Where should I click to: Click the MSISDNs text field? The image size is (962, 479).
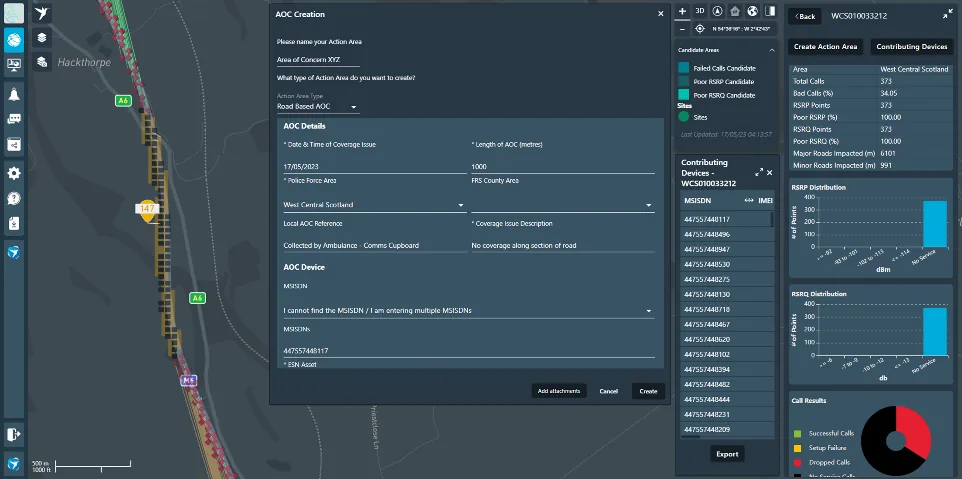point(469,351)
